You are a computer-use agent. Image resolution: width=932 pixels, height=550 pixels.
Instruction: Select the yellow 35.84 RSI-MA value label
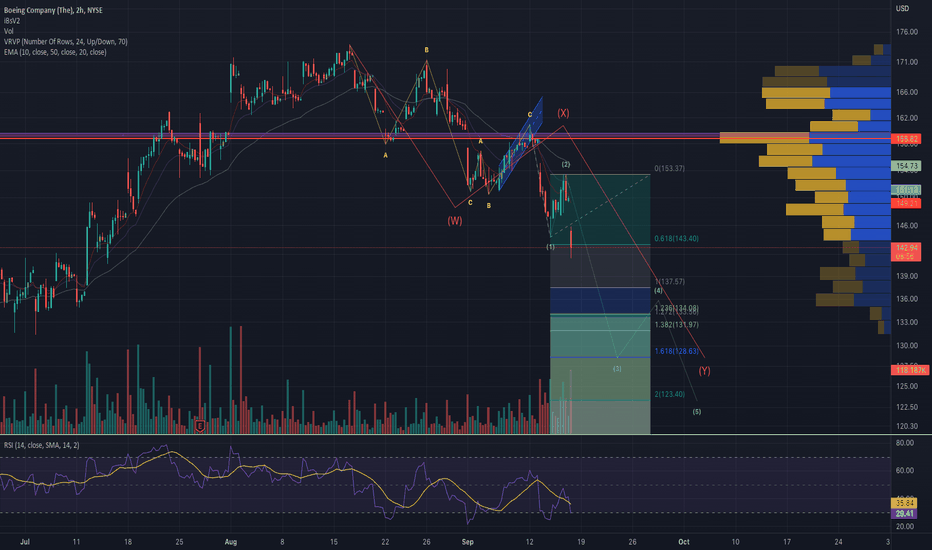[904, 503]
